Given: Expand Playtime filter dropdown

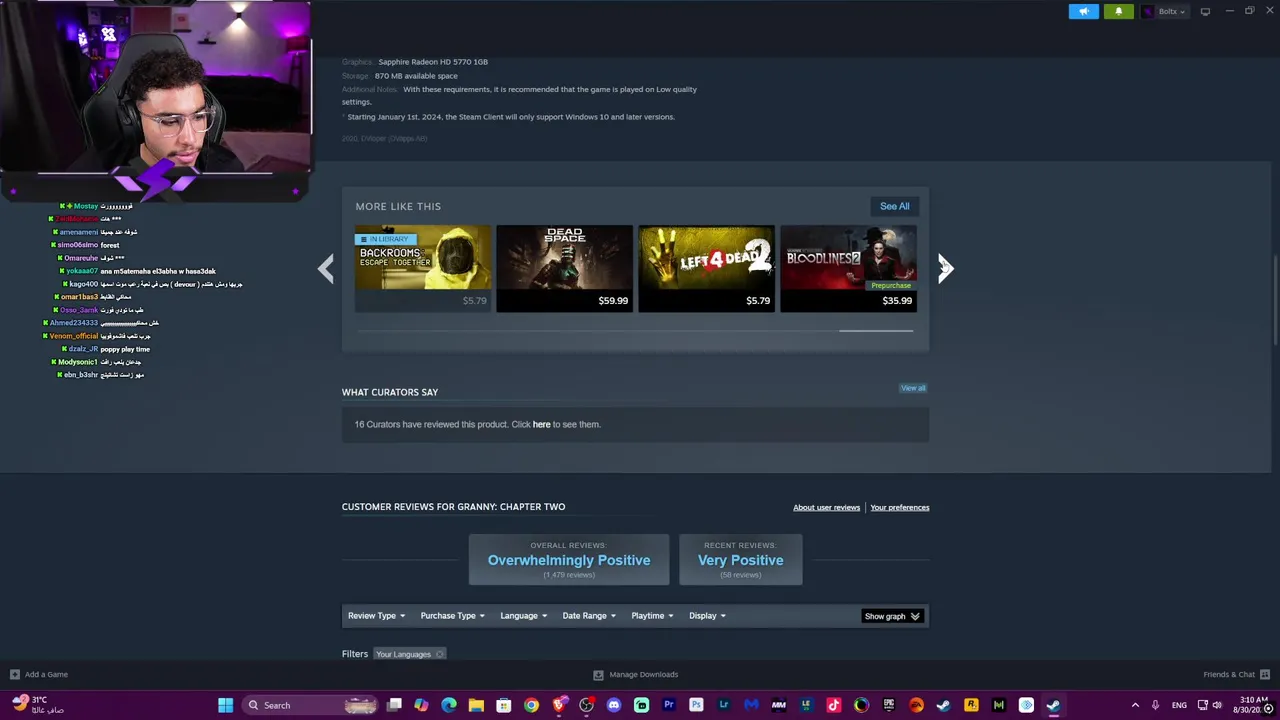Looking at the screenshot, I should 652,616.
